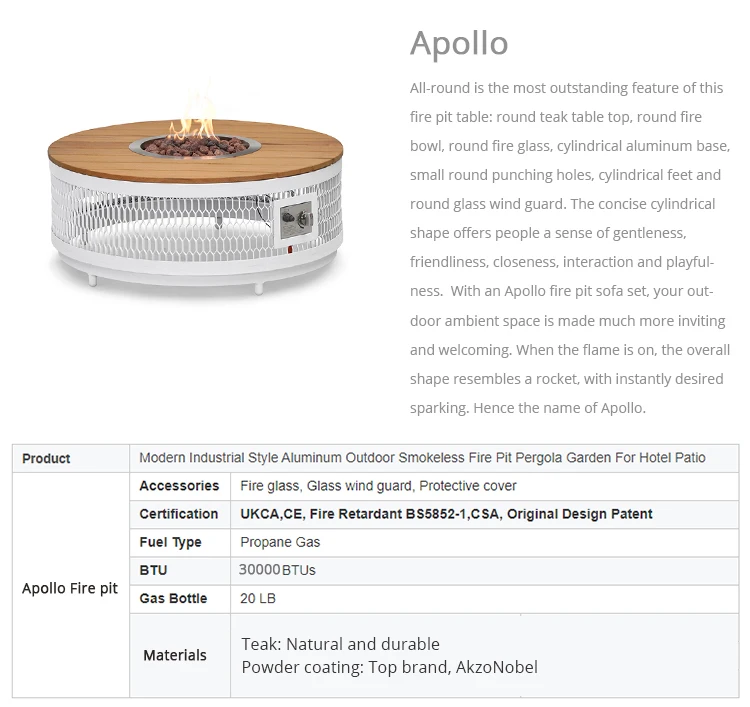Image resolution: width=750 pixels, height=707 pixels.
Task: Click the "Apollo Fire pit" row label cell
Action: 70,588
